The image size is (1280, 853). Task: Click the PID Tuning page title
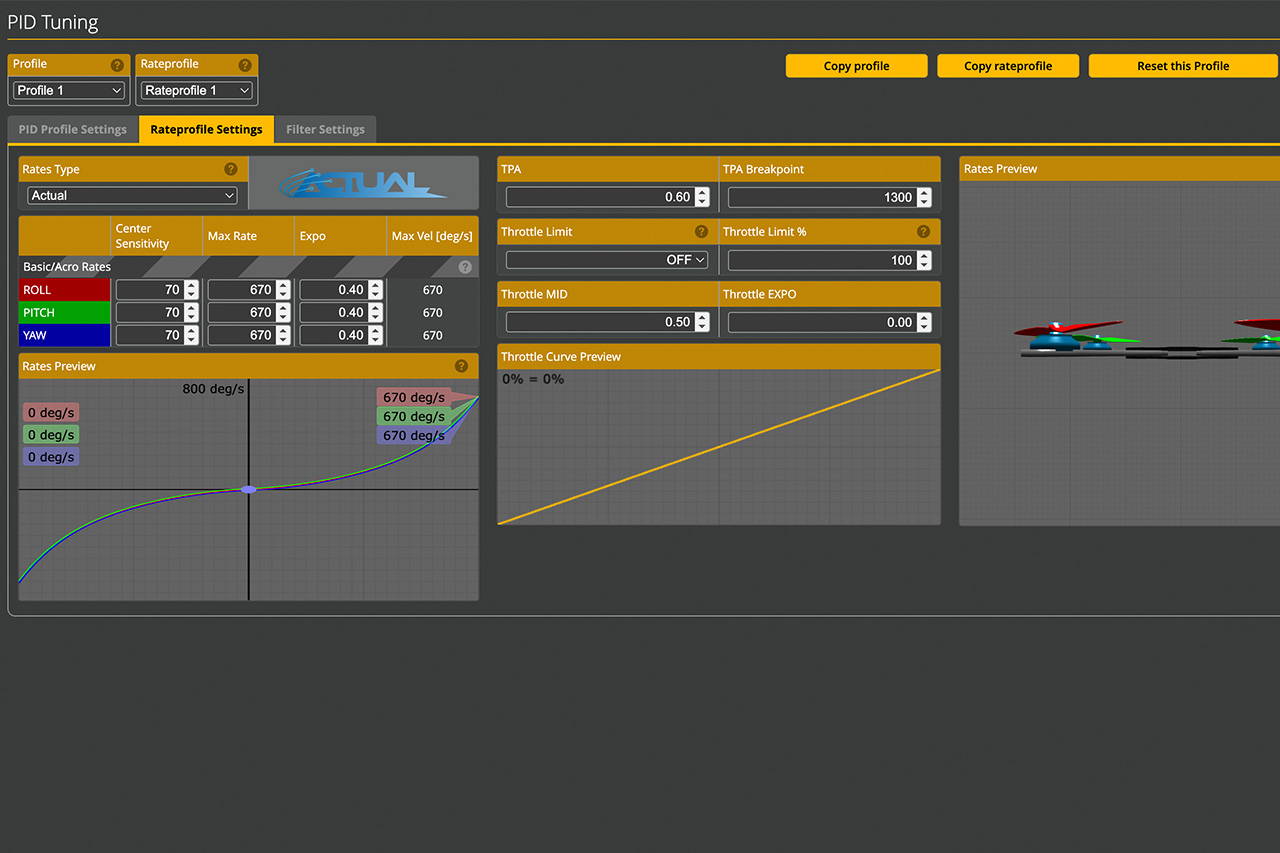point(53,21)
